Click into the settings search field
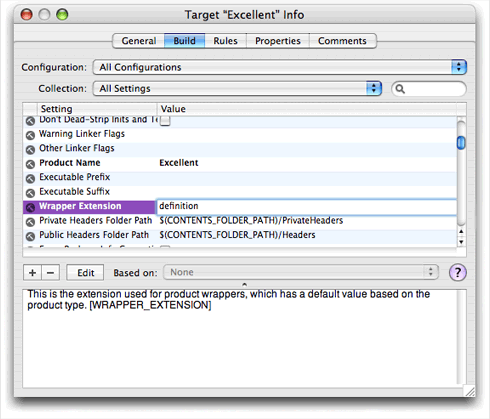Screen dimensions: 490x419 pyautogui.click(x=429, y=89)
